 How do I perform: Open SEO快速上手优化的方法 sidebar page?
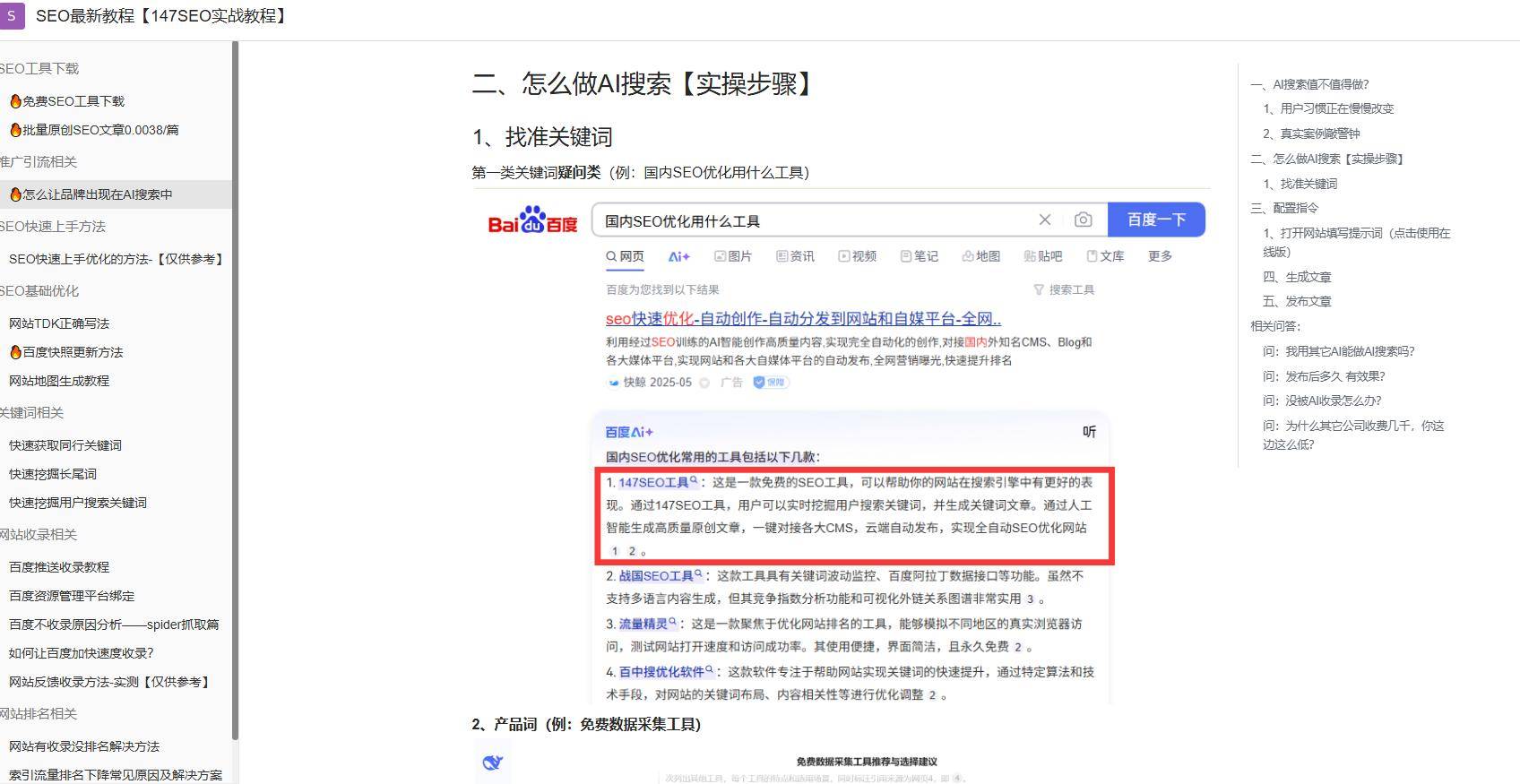pos(116,259)
